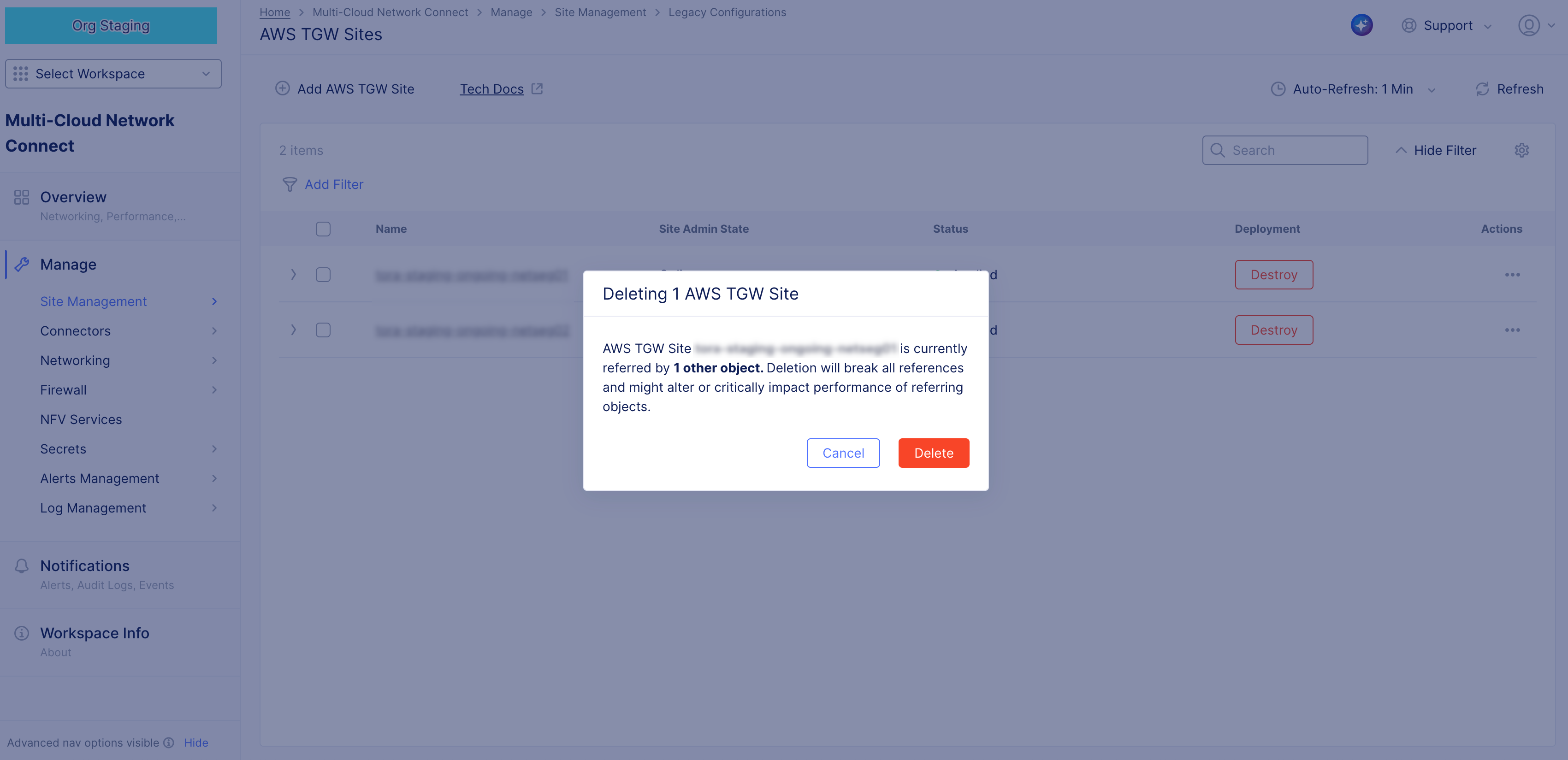
Task: Open the Auto-Refresh interval dropdown
Action: tap(1432, 89)
